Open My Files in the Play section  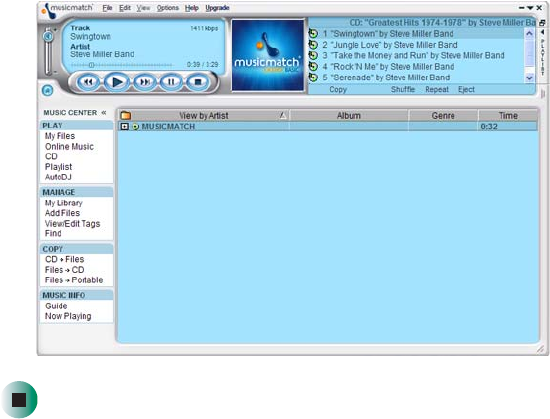pyautogui.click(x=60, y=136)
